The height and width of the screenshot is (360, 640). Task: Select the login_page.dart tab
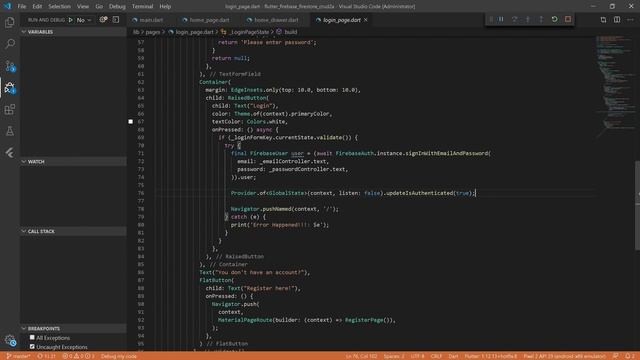(x=341, y=20)
